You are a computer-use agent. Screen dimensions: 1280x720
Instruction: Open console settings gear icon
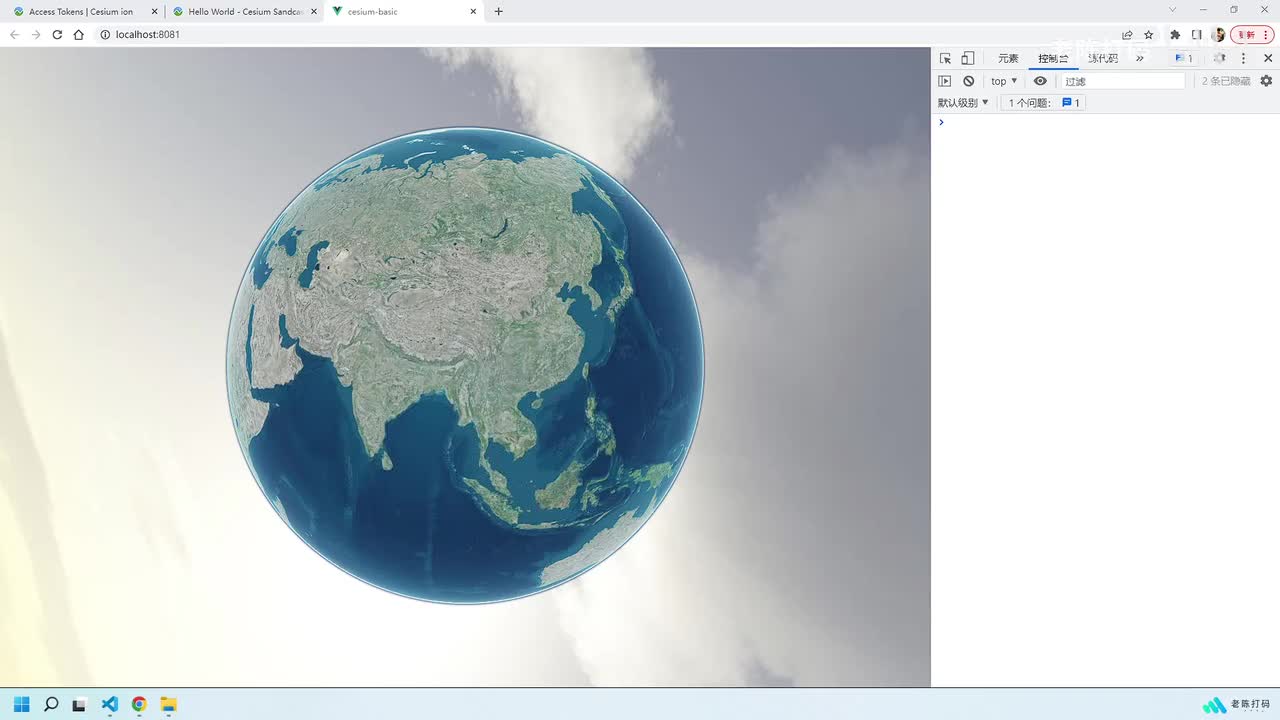click(x=1266, y=81)
